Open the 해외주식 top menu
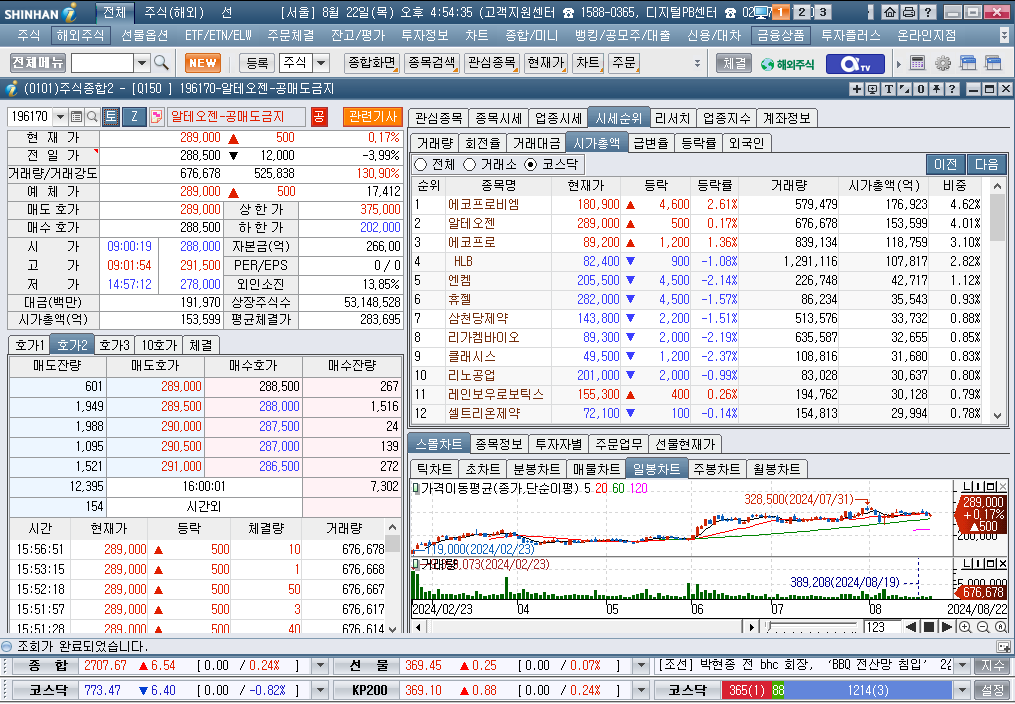1015x704 pixels. 80,35
